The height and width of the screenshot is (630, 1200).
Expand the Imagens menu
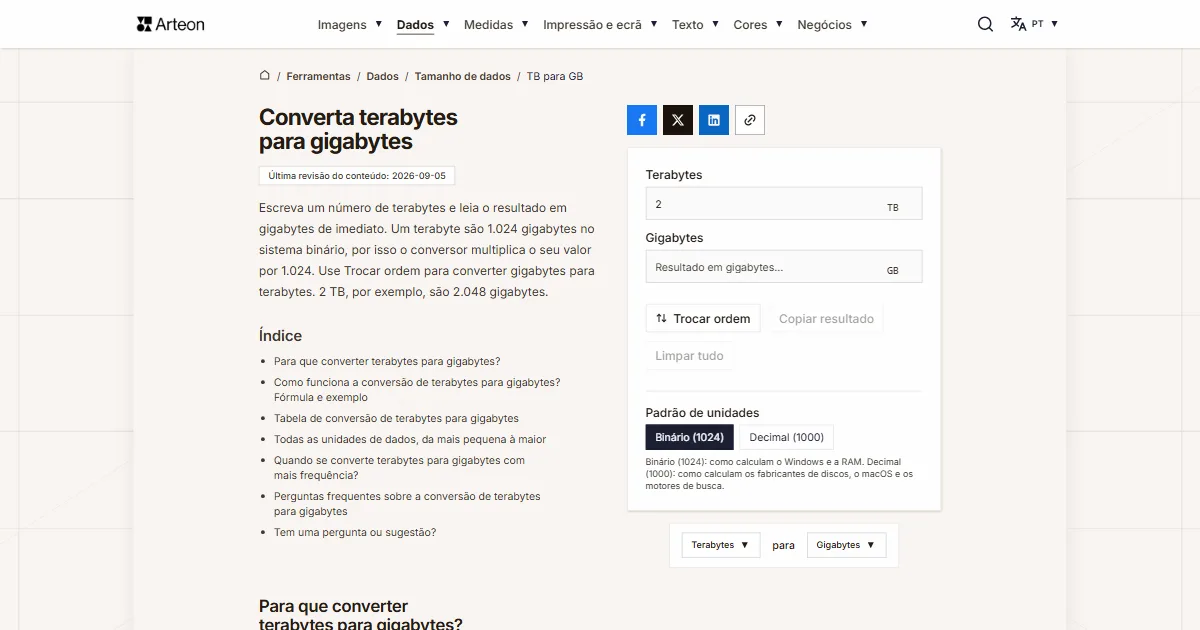pyautogui.click(x=350, y=24)
